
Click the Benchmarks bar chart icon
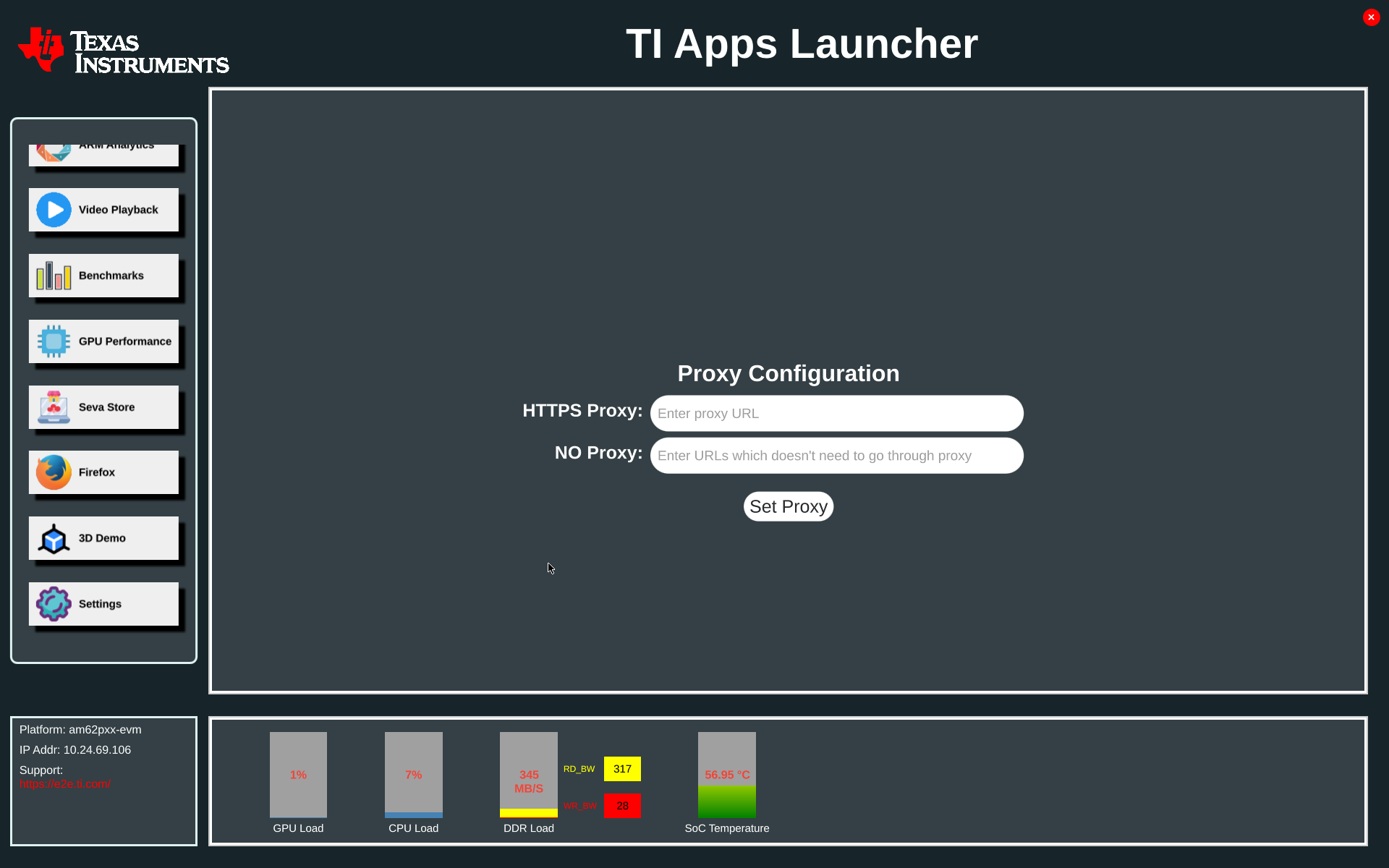click(54, 276)
